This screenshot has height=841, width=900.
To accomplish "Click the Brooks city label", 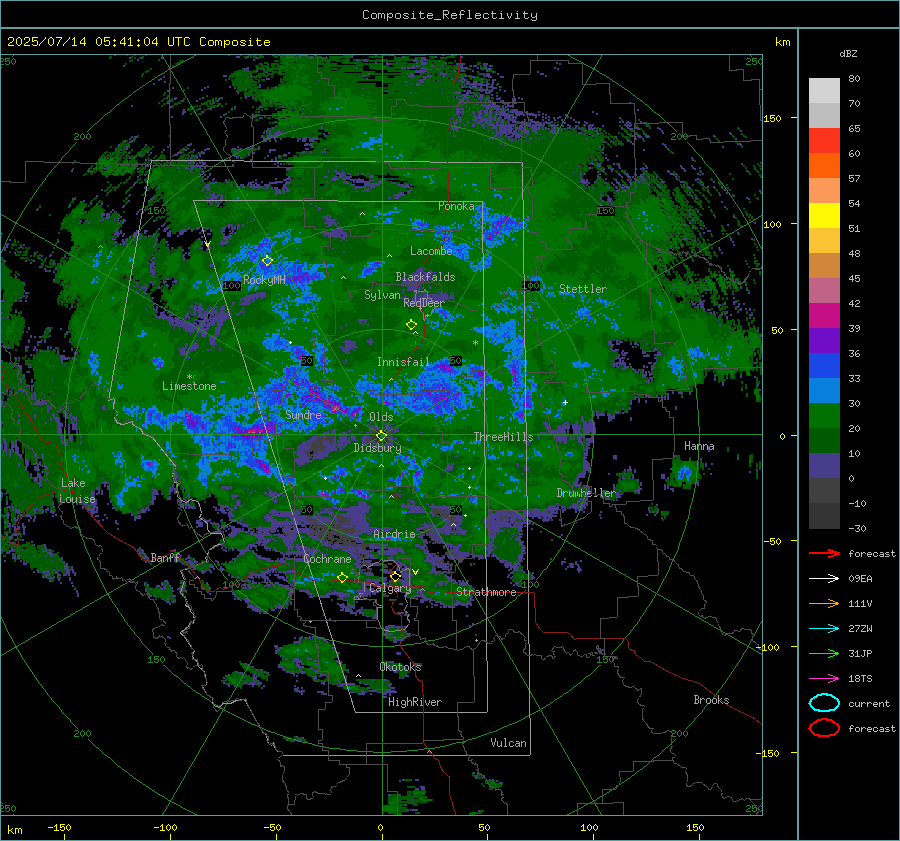I will point(711,700).
